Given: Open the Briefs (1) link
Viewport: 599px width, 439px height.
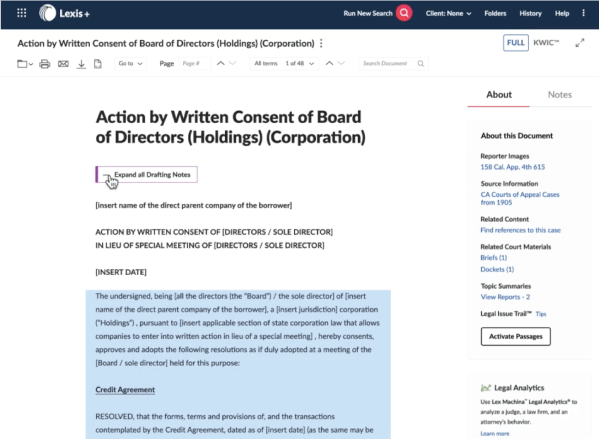Looking at the screenshot, I should 494,258.
